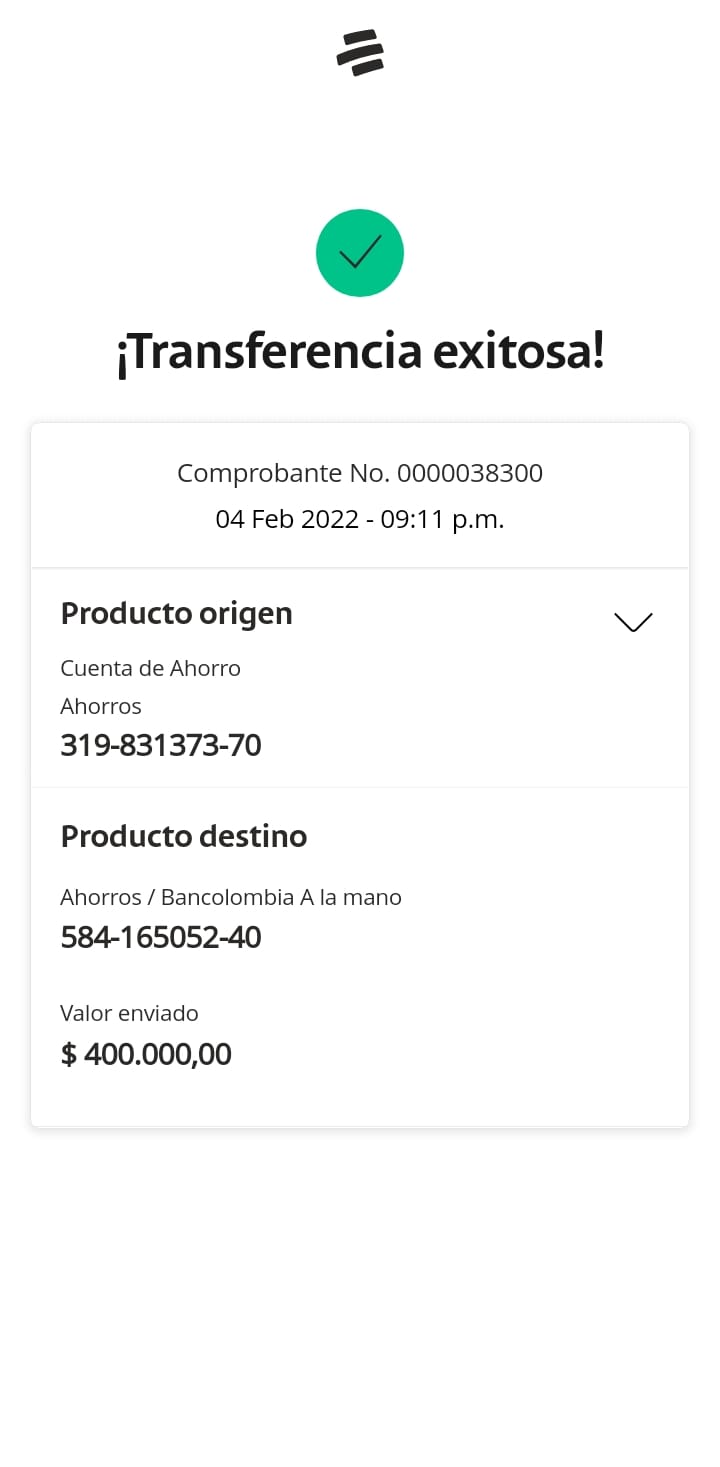Click the "Valor enviado" label
The width and height of the screenshot is (720, 1467).
click(x=129, y=1013)
